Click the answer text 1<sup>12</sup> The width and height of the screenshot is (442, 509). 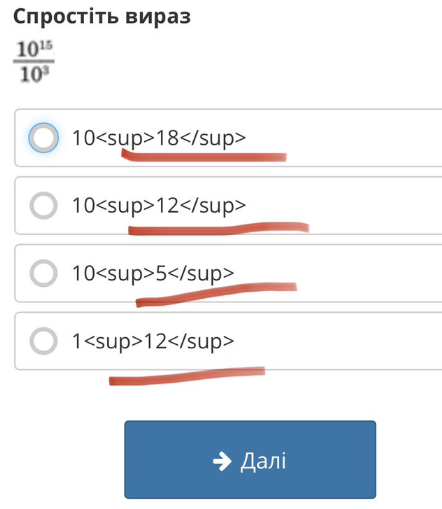click(153, 341)
